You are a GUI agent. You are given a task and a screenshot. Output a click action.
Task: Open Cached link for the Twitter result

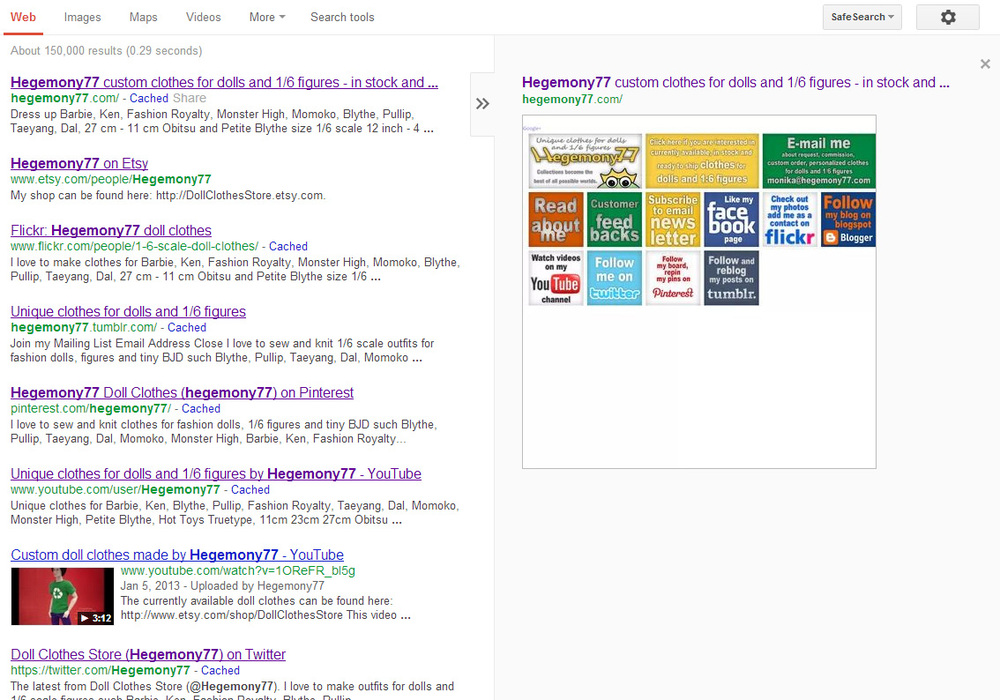pos(221,670)
